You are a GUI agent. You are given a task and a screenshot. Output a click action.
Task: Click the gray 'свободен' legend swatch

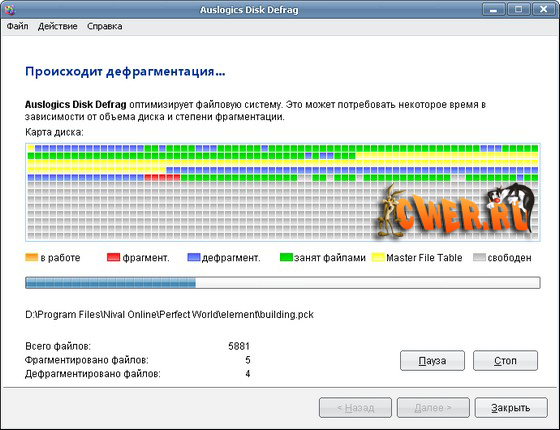click(x=479, y=258)
